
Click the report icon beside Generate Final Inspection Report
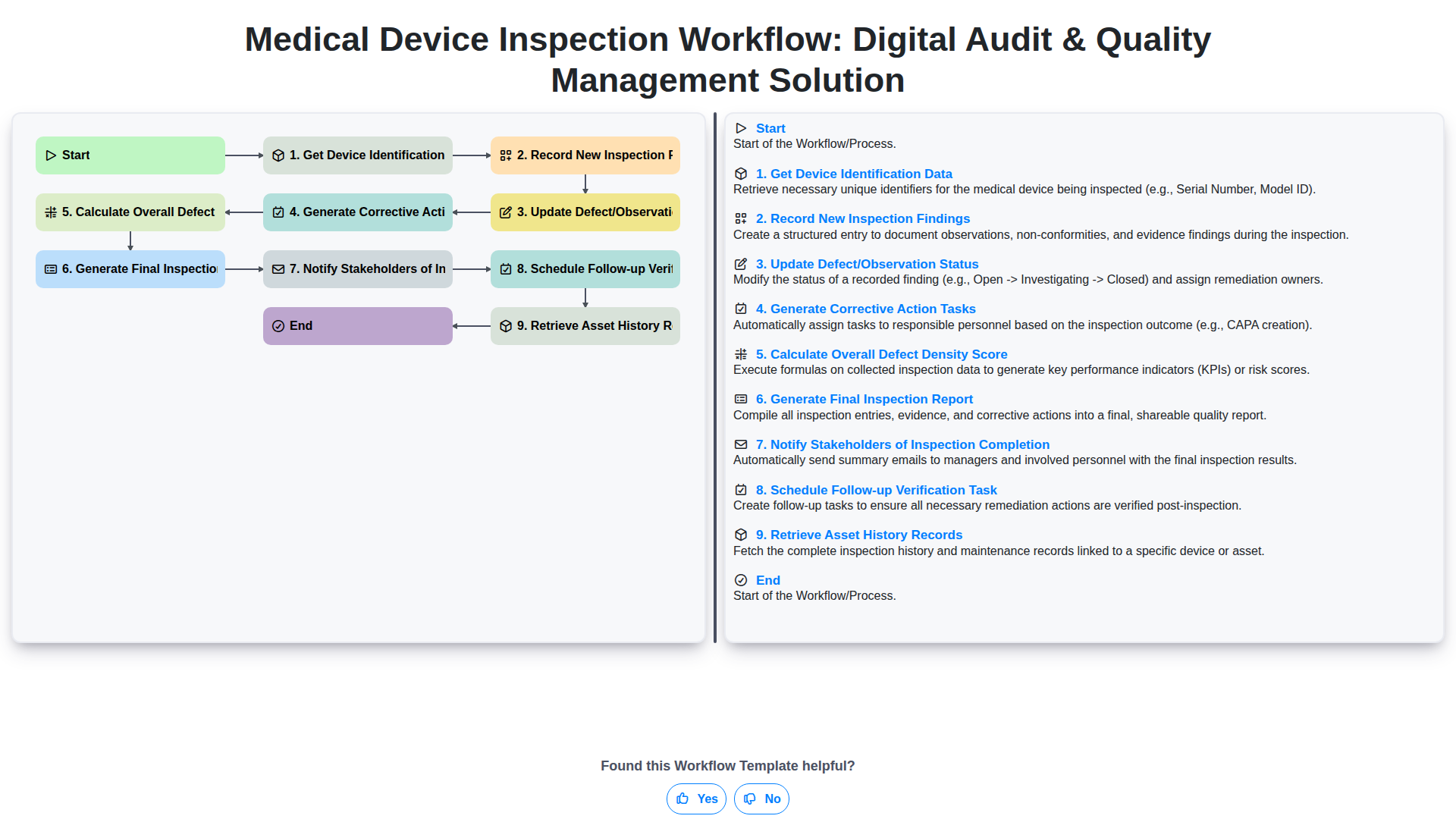tap(741, 399)
